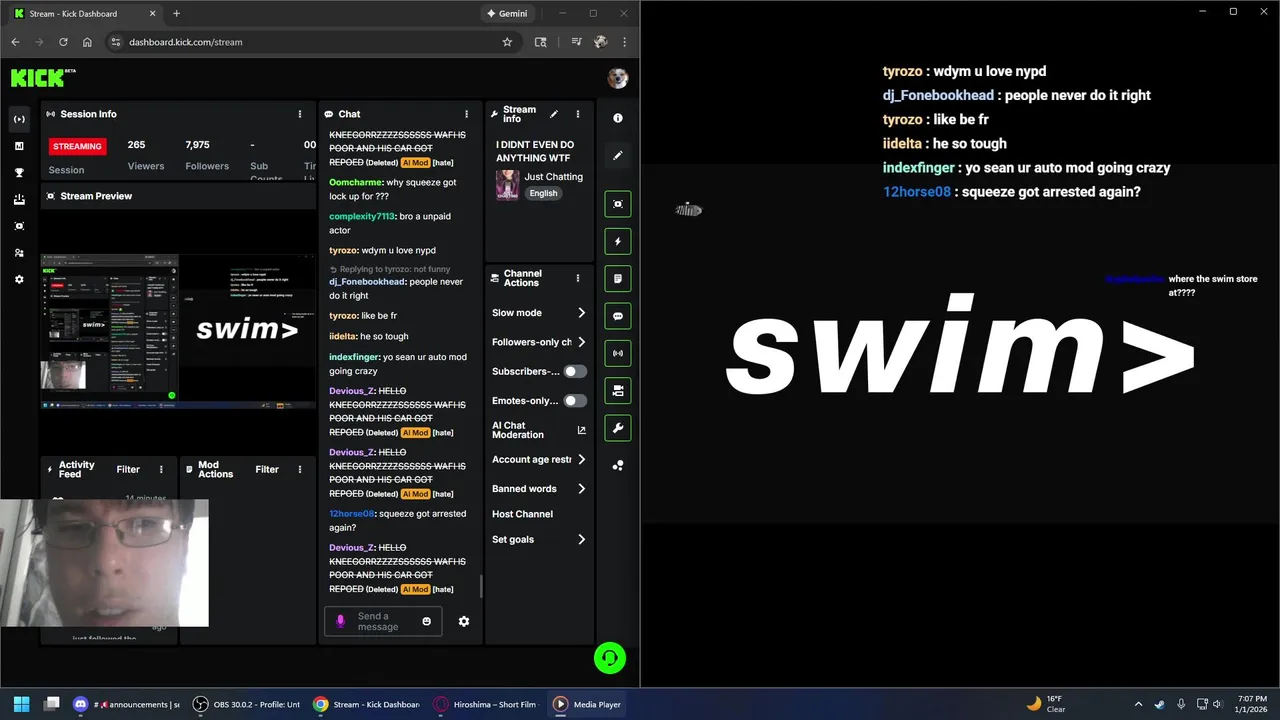Click Just Chatting category link
1280x720 pixels.
(554, 177)
